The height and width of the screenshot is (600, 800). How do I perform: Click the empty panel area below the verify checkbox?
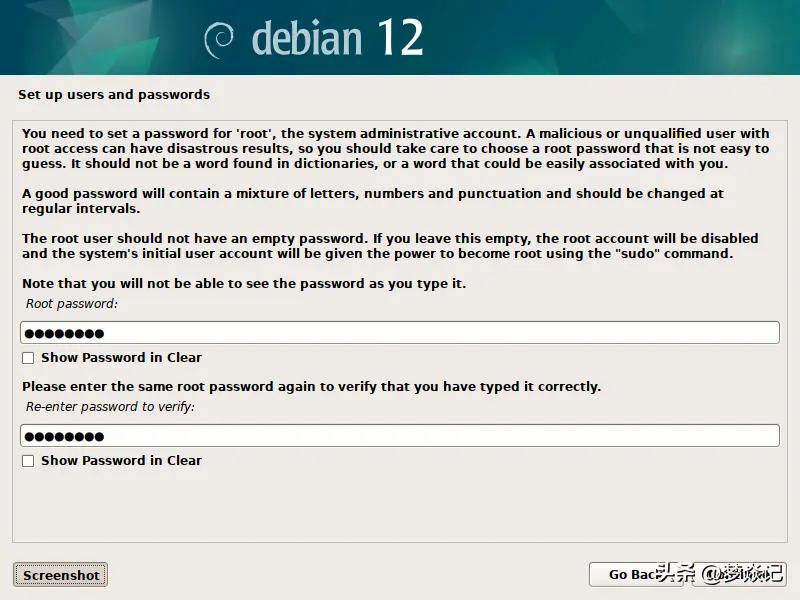pos(400,505)
